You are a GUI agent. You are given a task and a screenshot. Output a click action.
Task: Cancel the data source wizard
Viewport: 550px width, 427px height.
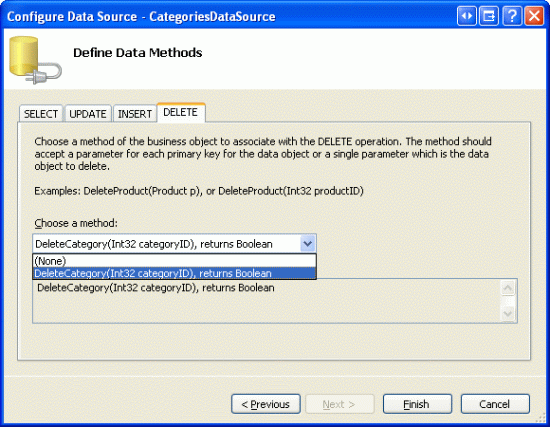tap(495, 404)
